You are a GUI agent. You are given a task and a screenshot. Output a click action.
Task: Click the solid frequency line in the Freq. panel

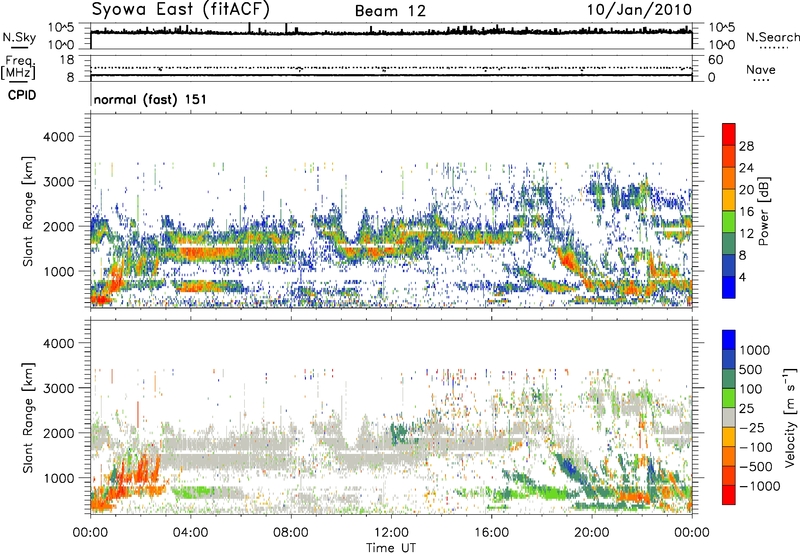click(391, 75)
